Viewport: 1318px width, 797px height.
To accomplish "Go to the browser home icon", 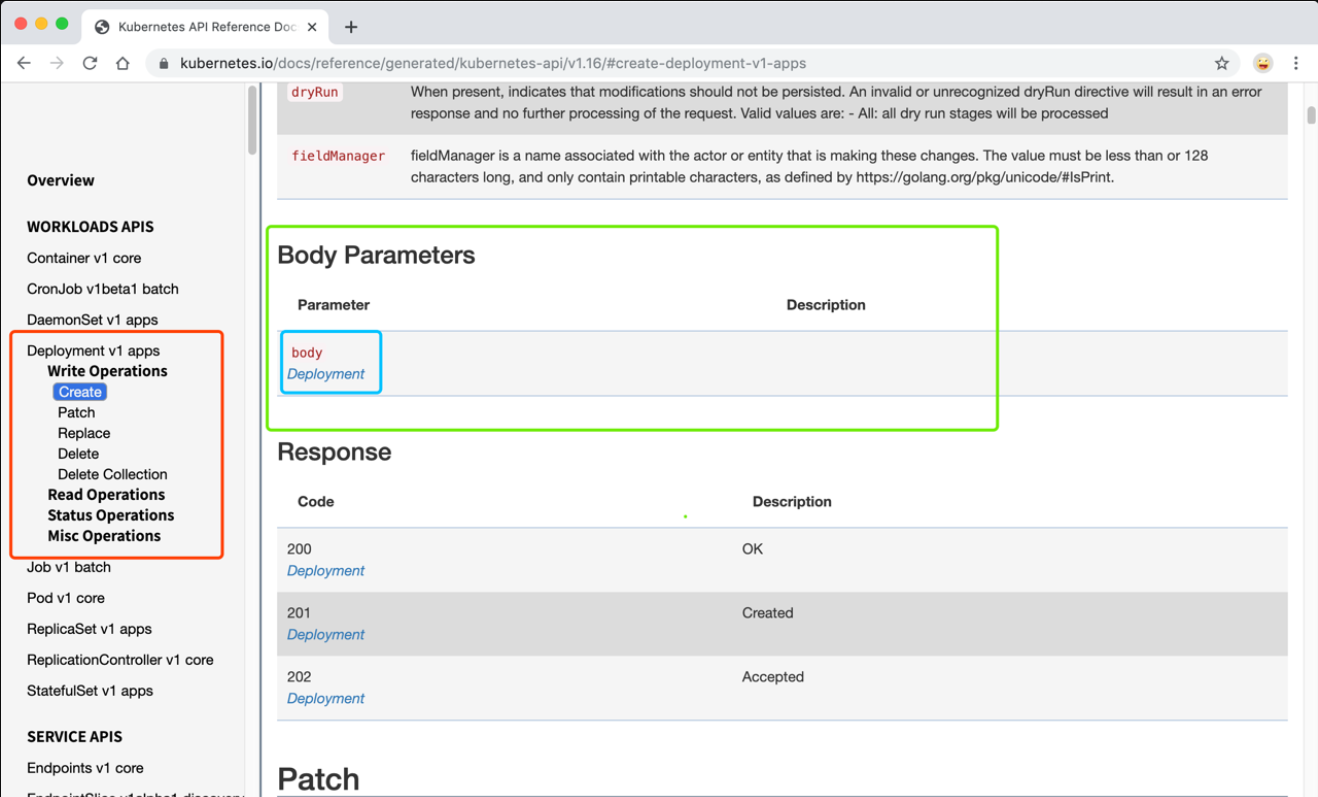I will pyautogui.click(x=122, y=63).
